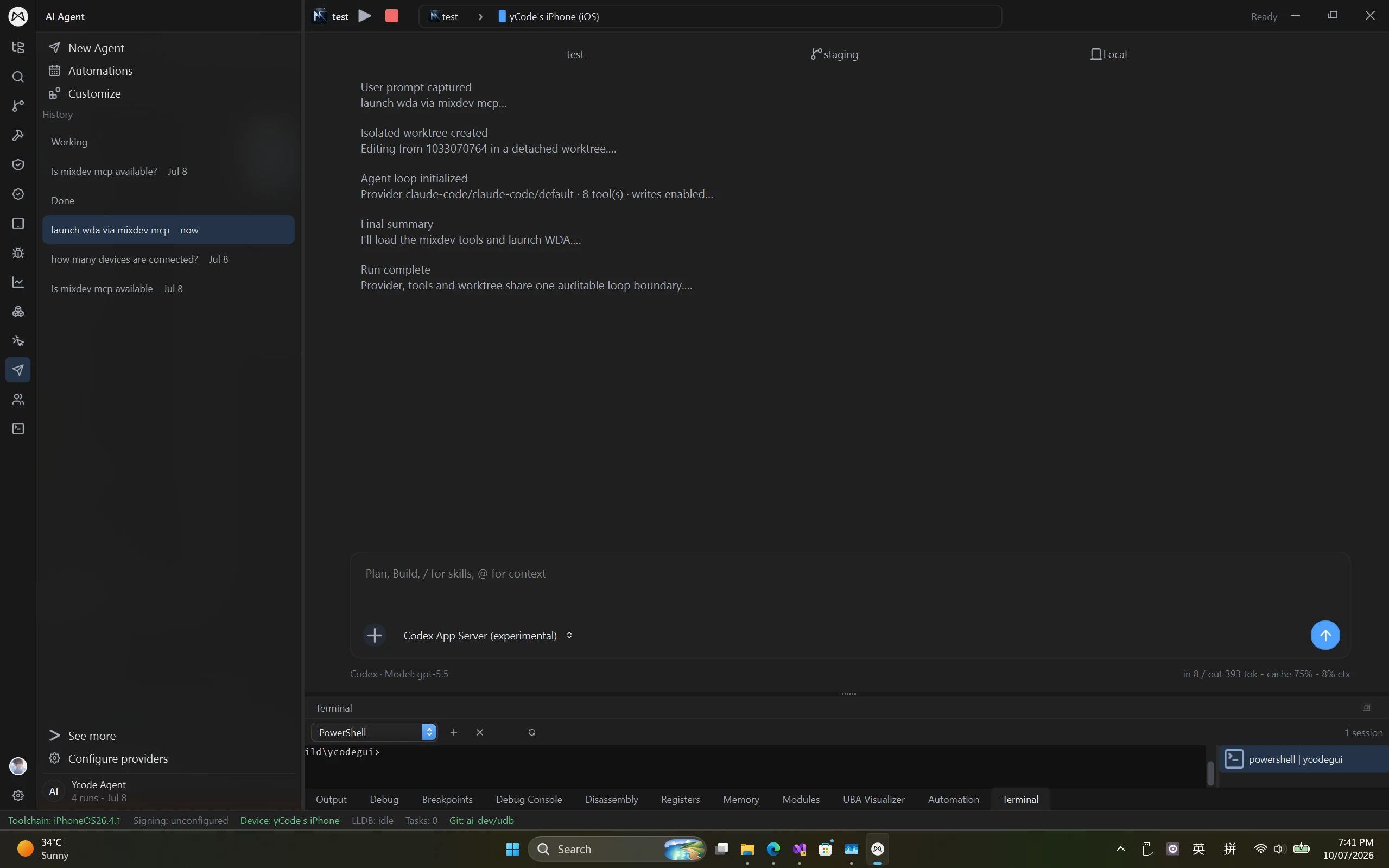Open settings gear at bottom of rail

pyautogui.click(x=18, y=796)
